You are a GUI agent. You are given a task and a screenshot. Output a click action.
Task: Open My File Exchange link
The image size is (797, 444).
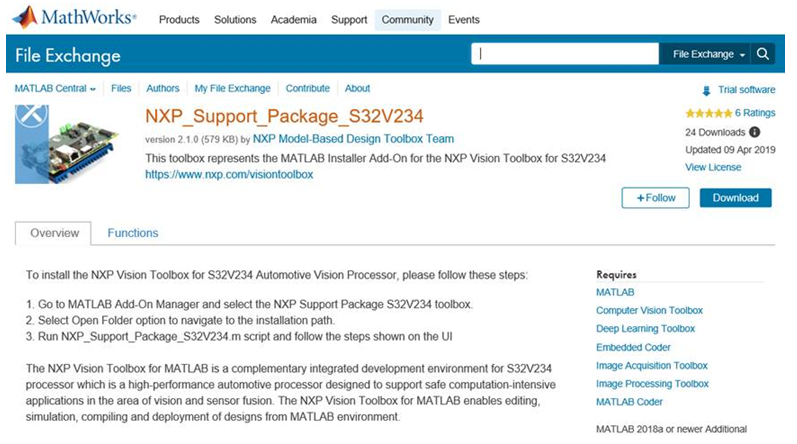coord(232,88)
